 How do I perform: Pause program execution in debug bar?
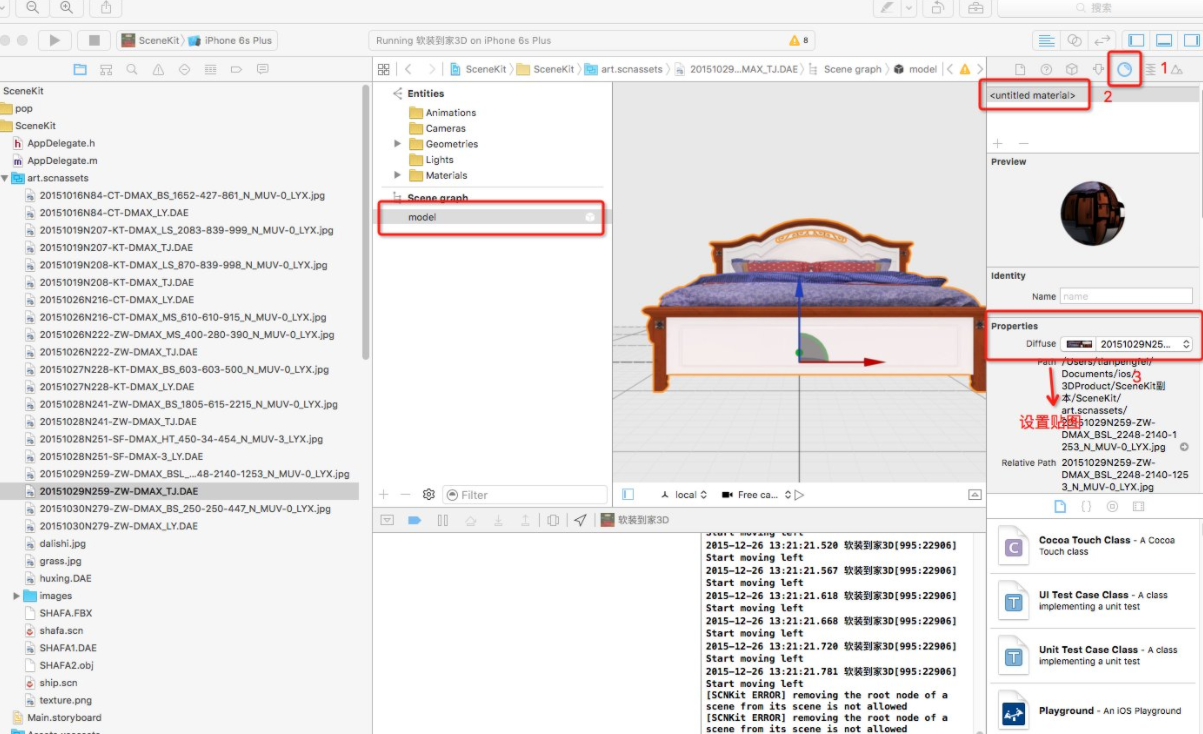coord(442,520)
